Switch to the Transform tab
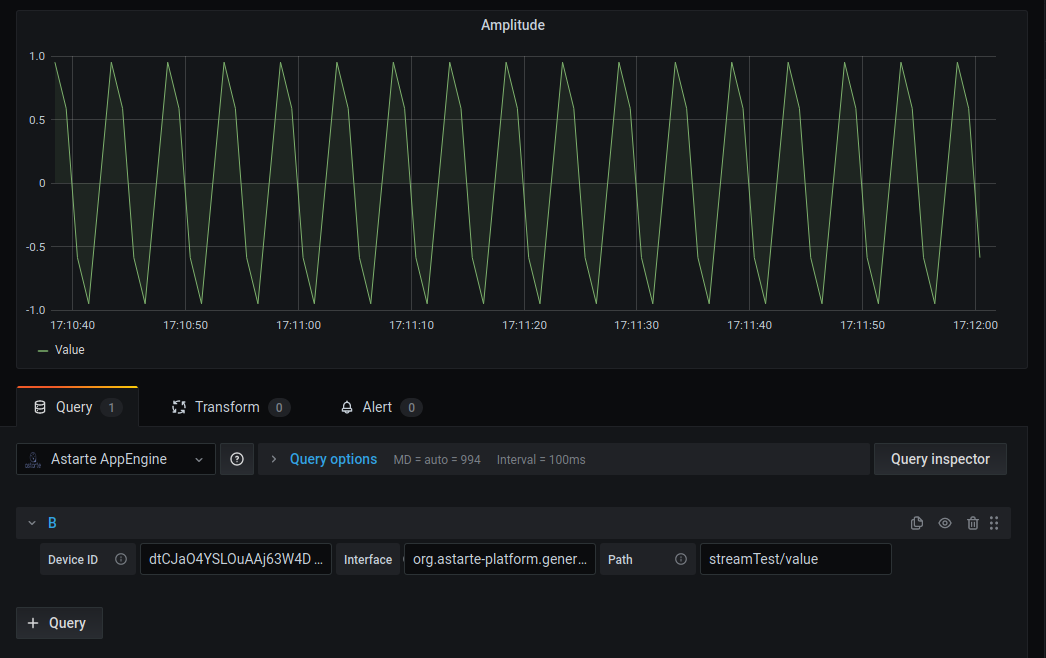The image size is (1046, 658). (x=227, y=407)
